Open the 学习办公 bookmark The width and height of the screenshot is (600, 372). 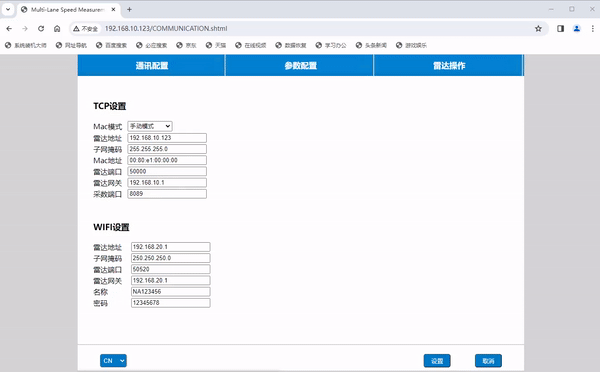click(331, 45)
